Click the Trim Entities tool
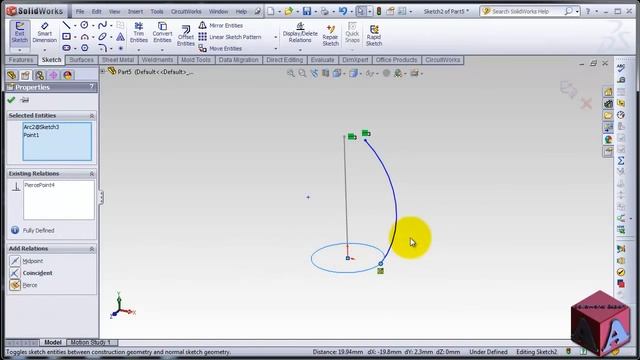Viewport: 640px width, 360px height. pyautogui.click(x=139, y=32)
